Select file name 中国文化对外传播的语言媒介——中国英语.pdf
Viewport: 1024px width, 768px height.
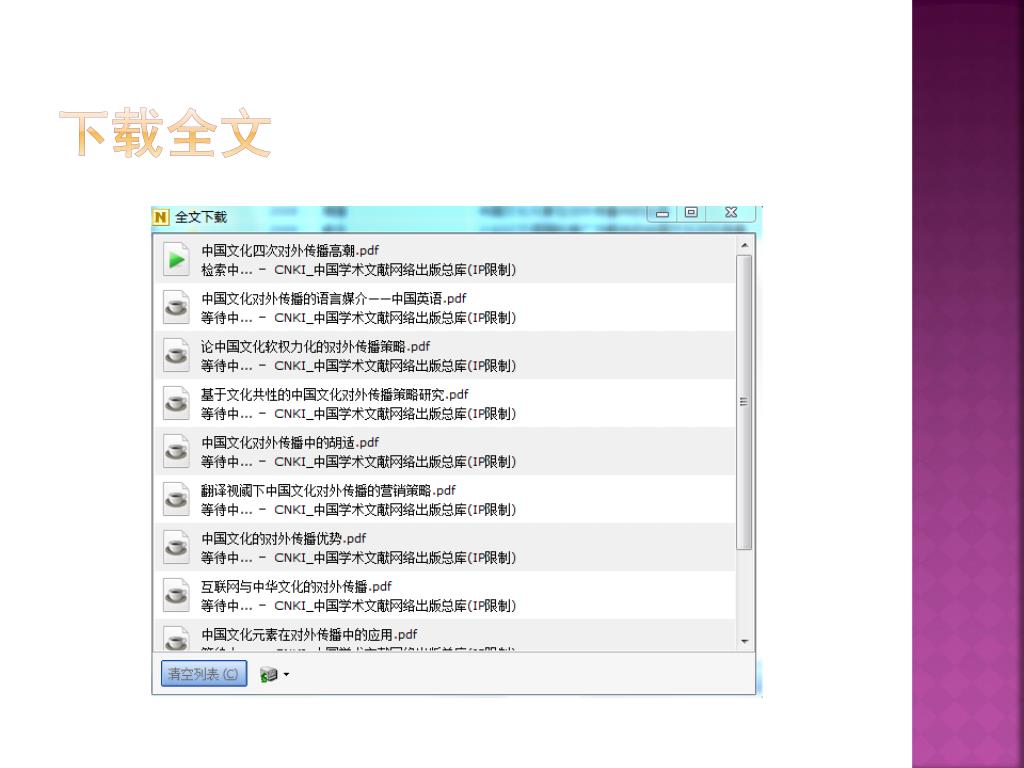[334, 299]
